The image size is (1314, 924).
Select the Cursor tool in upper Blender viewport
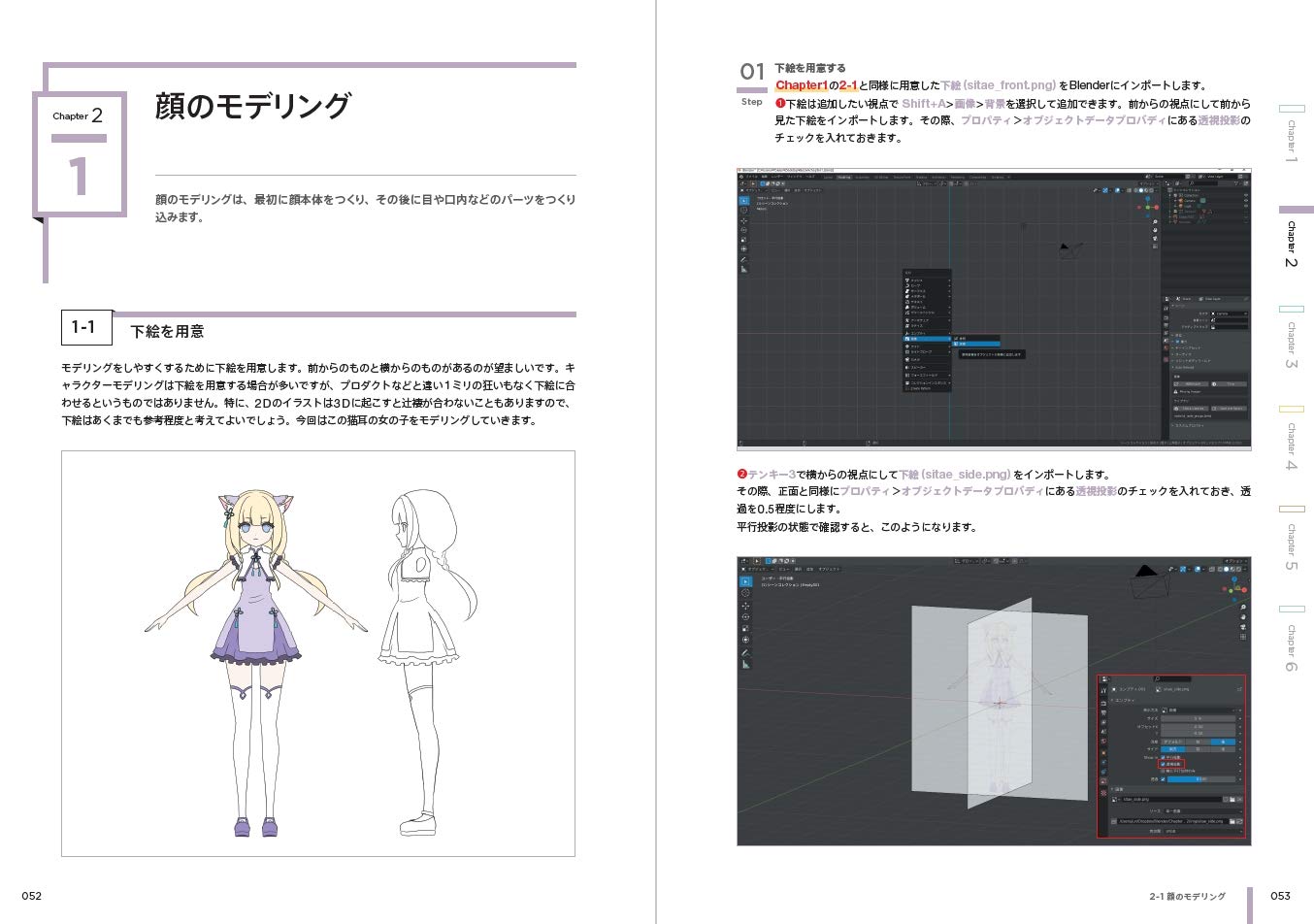coord(743,210)
